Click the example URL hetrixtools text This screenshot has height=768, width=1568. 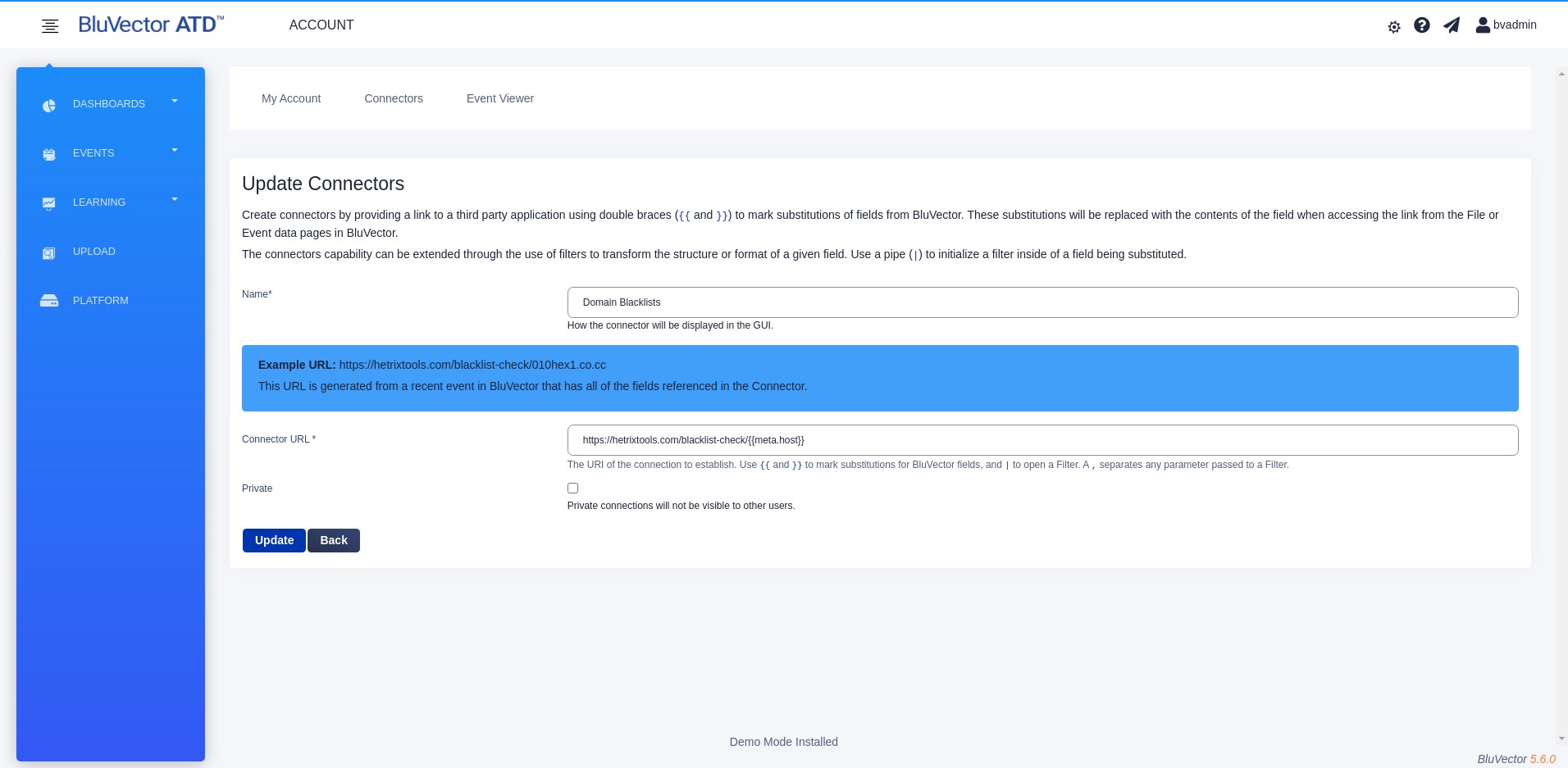[x=472, y=365]
